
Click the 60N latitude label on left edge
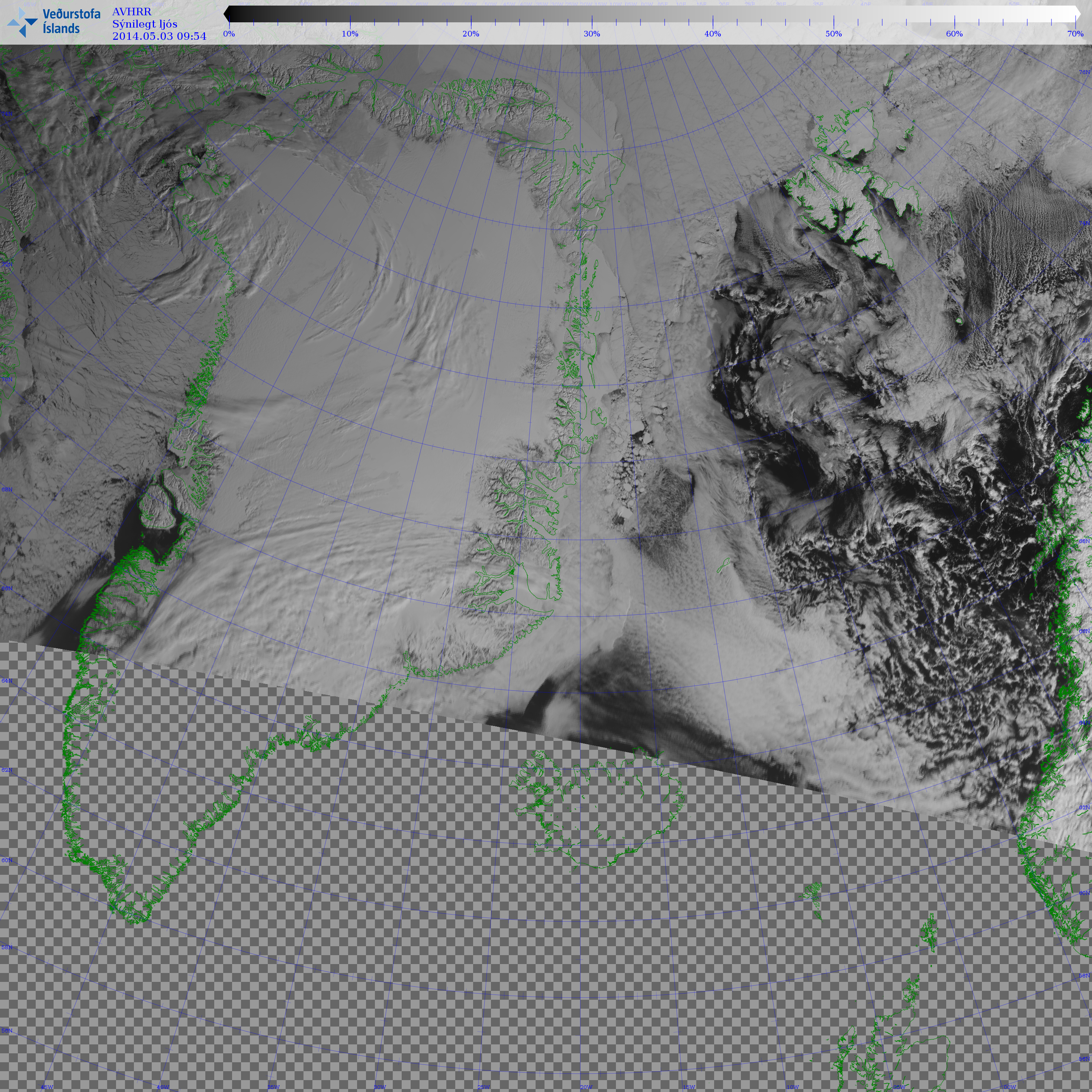pos(7,860)
